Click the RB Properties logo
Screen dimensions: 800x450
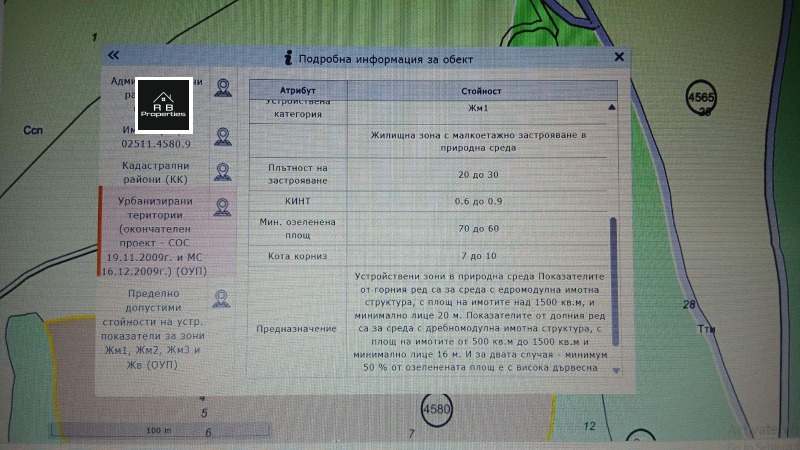[164, 105]
